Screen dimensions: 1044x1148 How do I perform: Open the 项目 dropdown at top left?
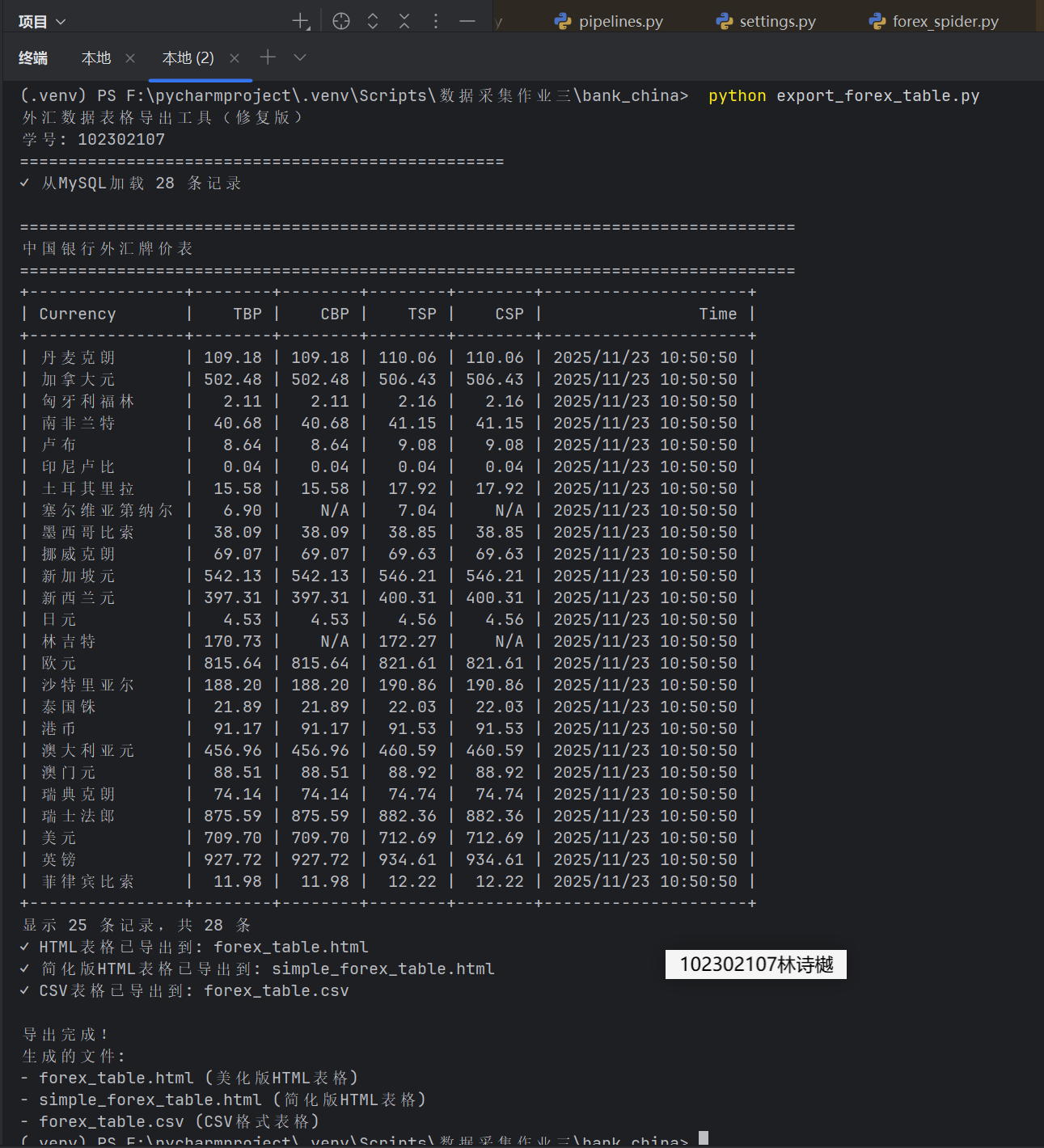41,20
